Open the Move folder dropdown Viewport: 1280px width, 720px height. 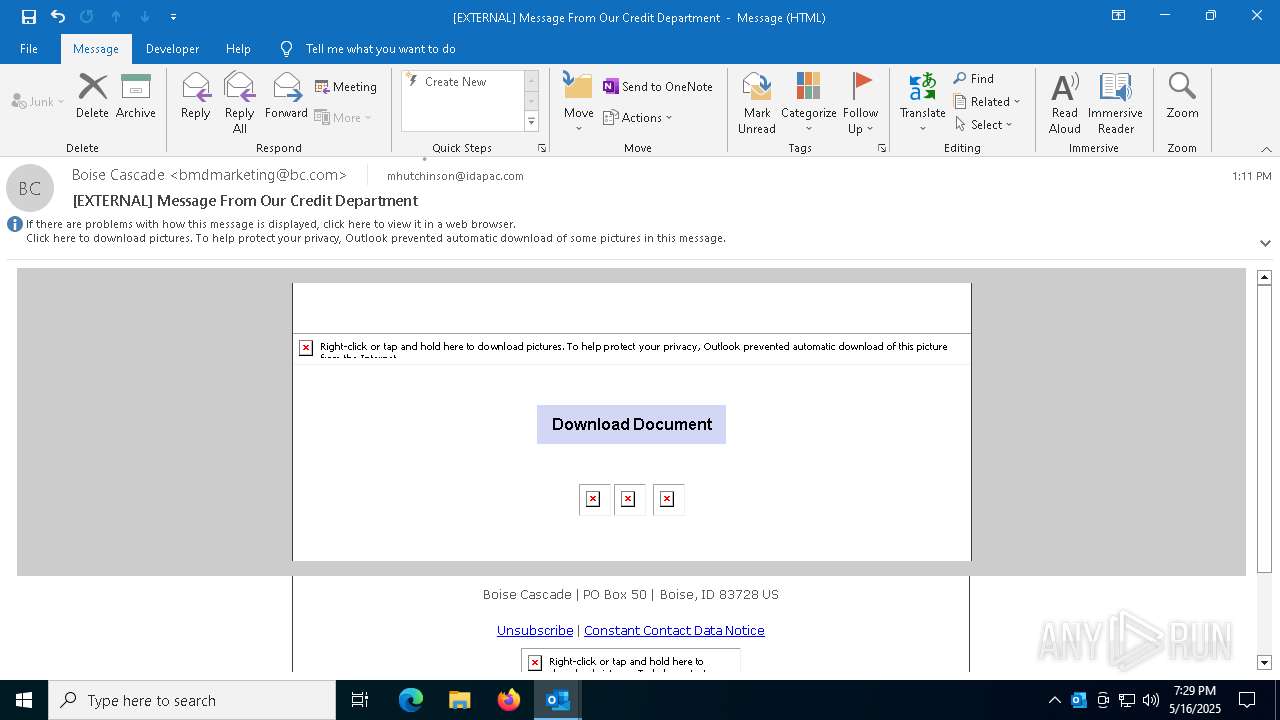tap(579, 103)
